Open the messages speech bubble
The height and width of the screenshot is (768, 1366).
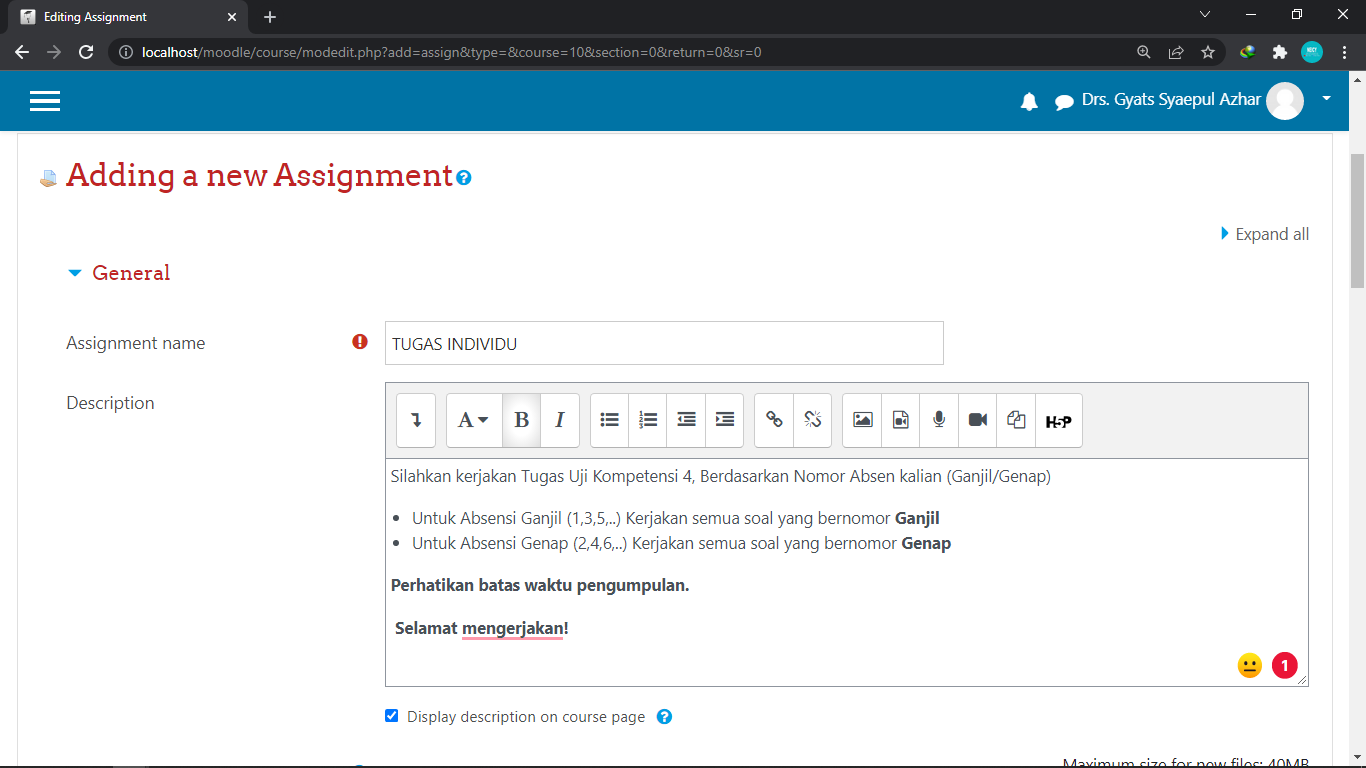click(x=1064, y=102)
